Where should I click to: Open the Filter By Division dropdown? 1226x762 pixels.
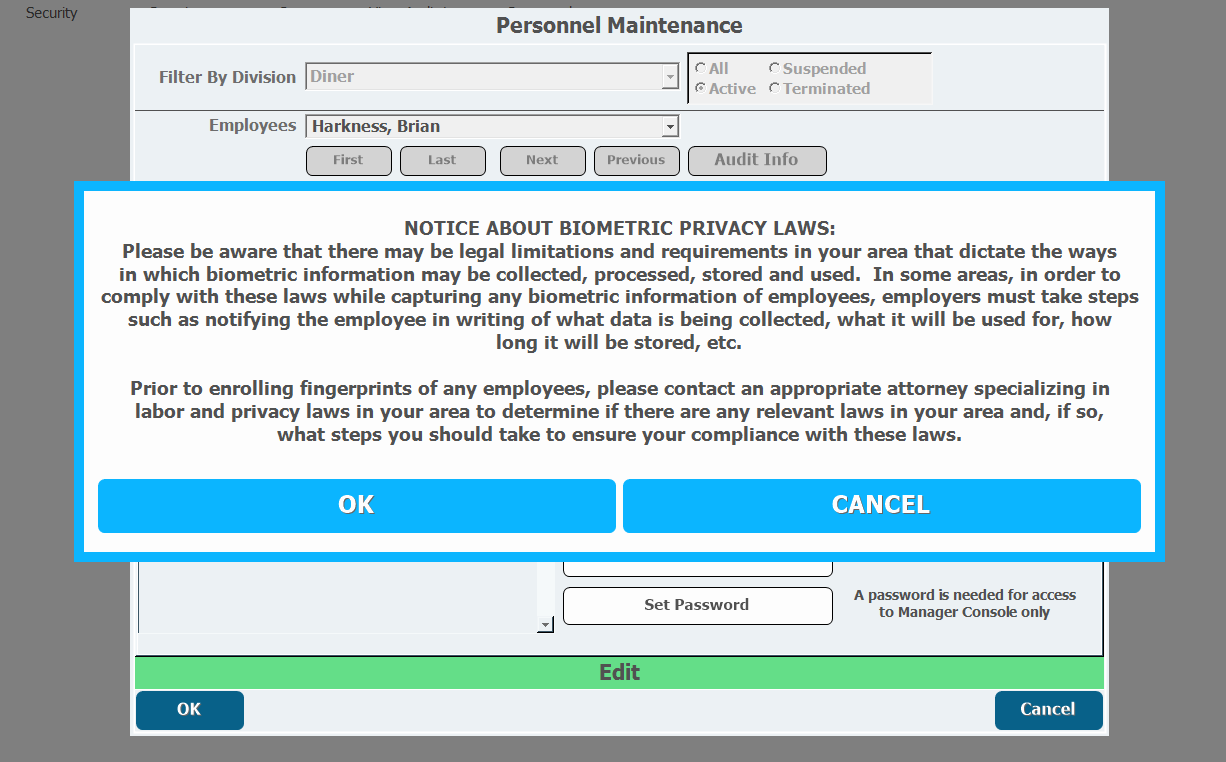point(671,77)
